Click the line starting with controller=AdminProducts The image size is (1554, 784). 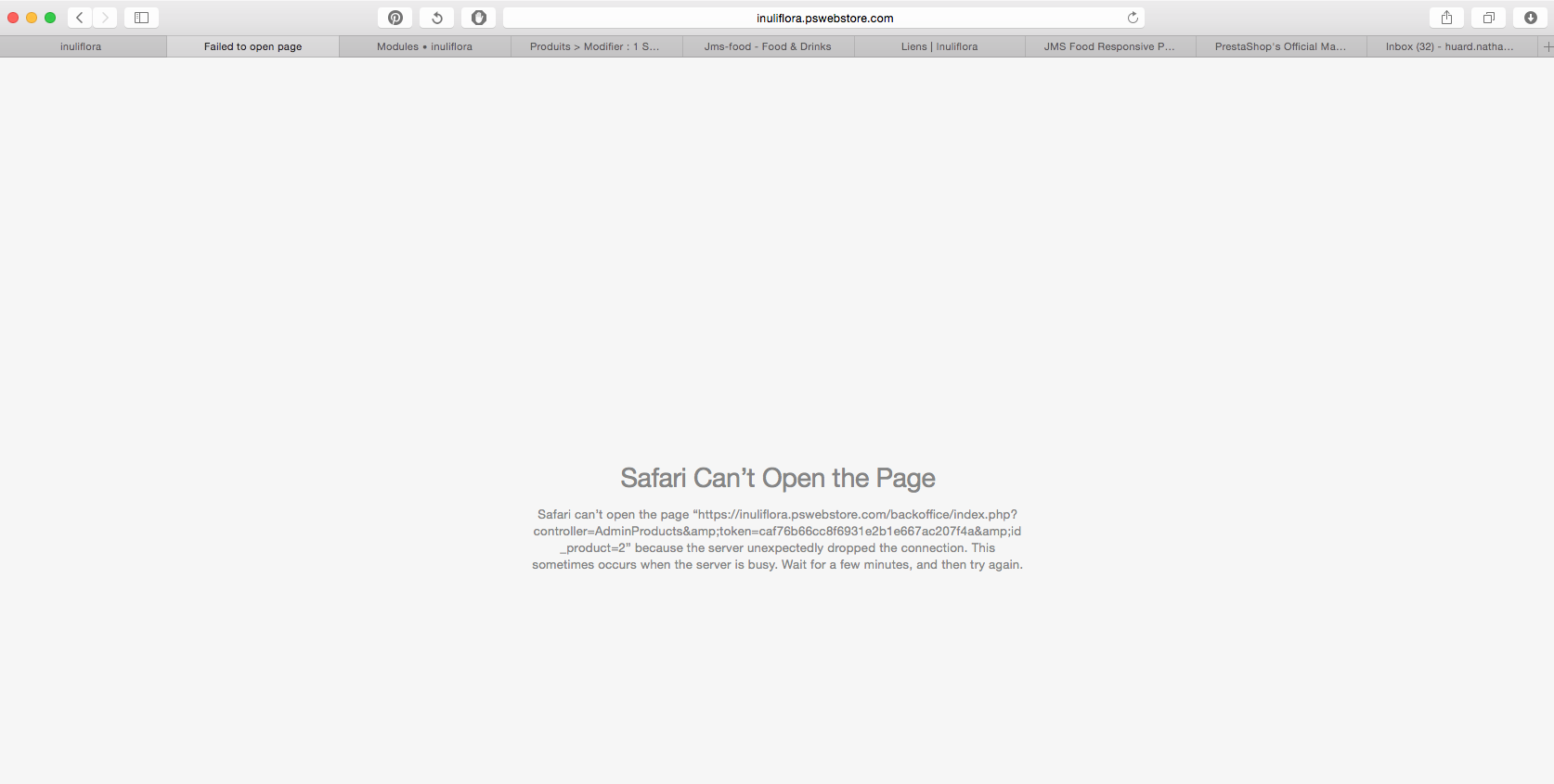pyautogui.click(x=777, y=531)
